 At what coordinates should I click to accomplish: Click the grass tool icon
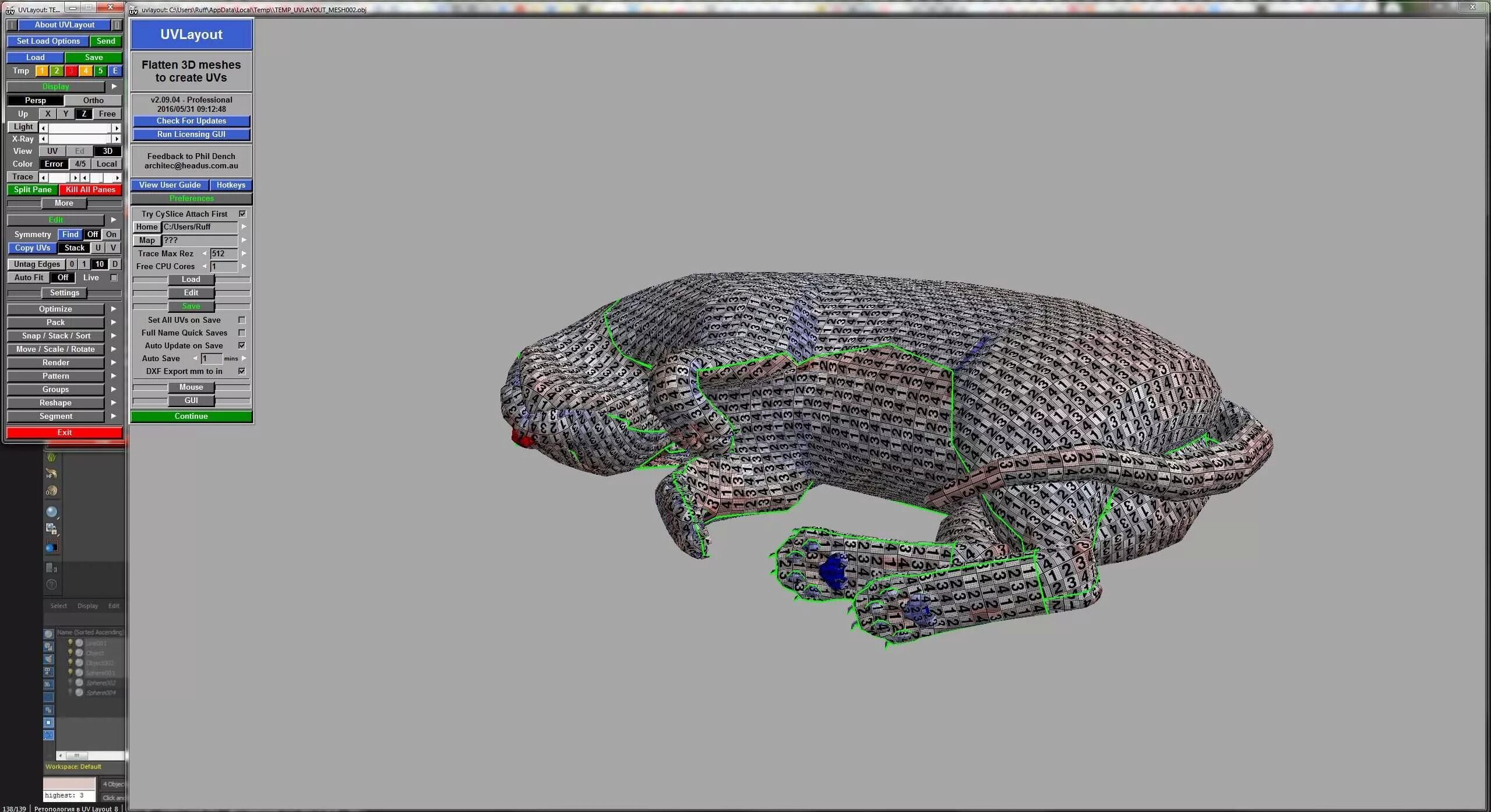[x=51, y=457]
